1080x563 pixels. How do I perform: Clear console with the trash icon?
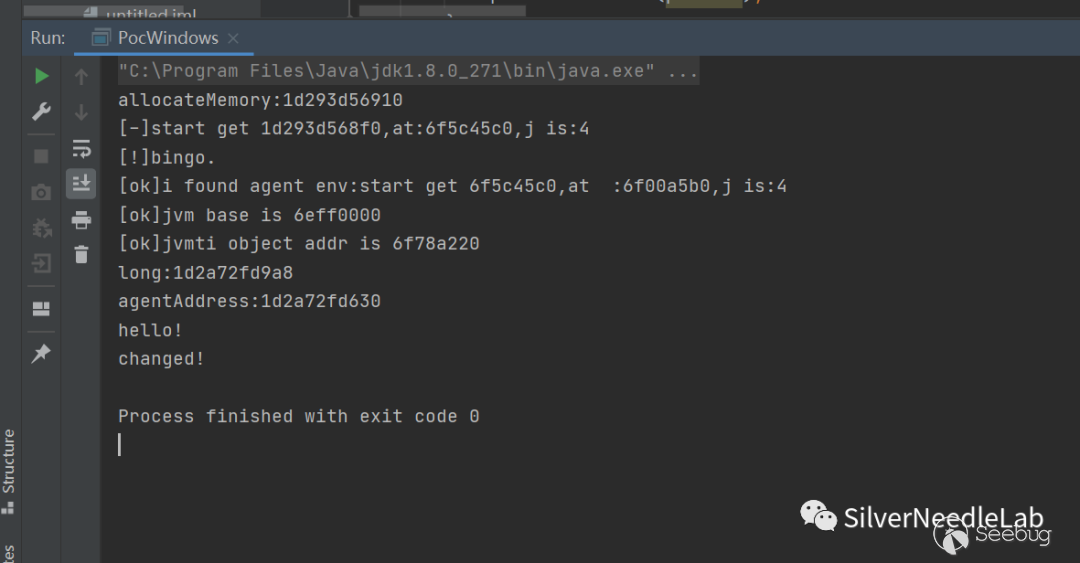[81, 255]
